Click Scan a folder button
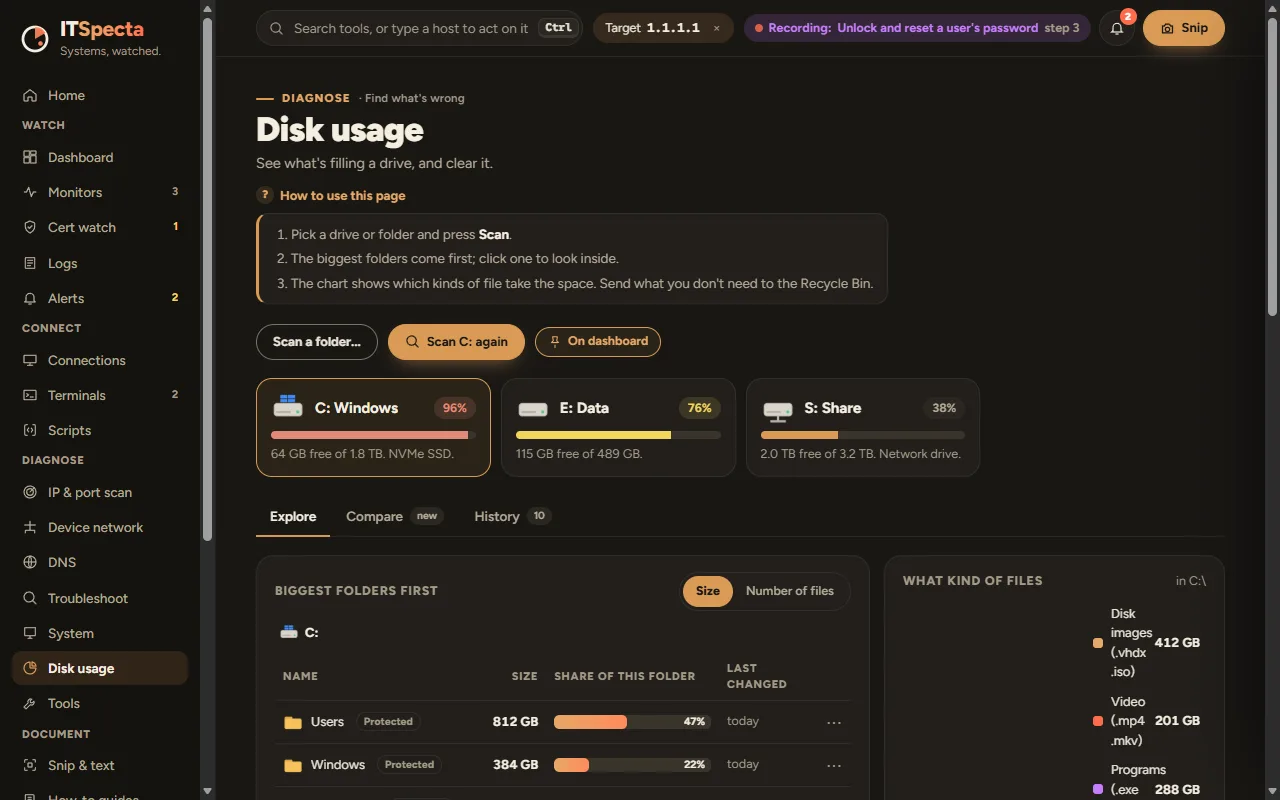This screenshot has height=800, width=1280. pos(317,341)
